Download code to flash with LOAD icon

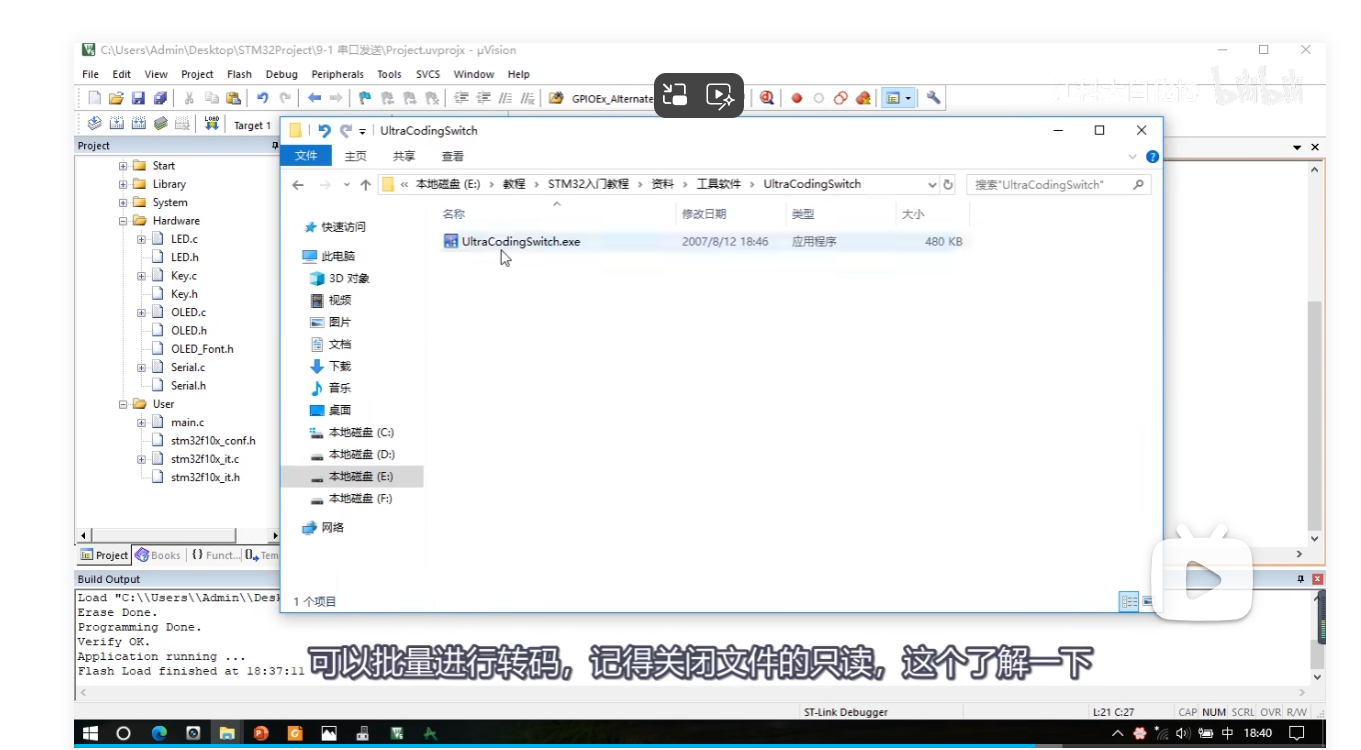211,123
